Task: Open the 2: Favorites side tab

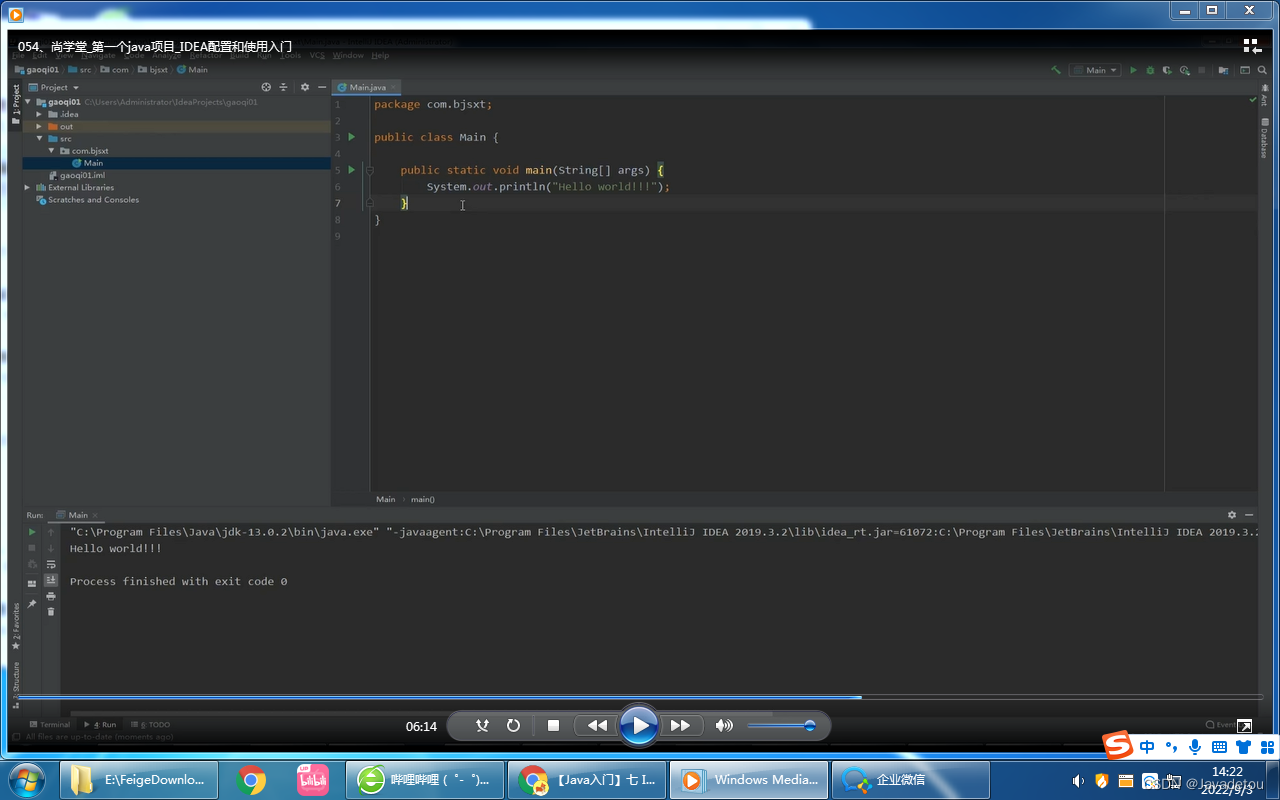Action: click(15, 625)
